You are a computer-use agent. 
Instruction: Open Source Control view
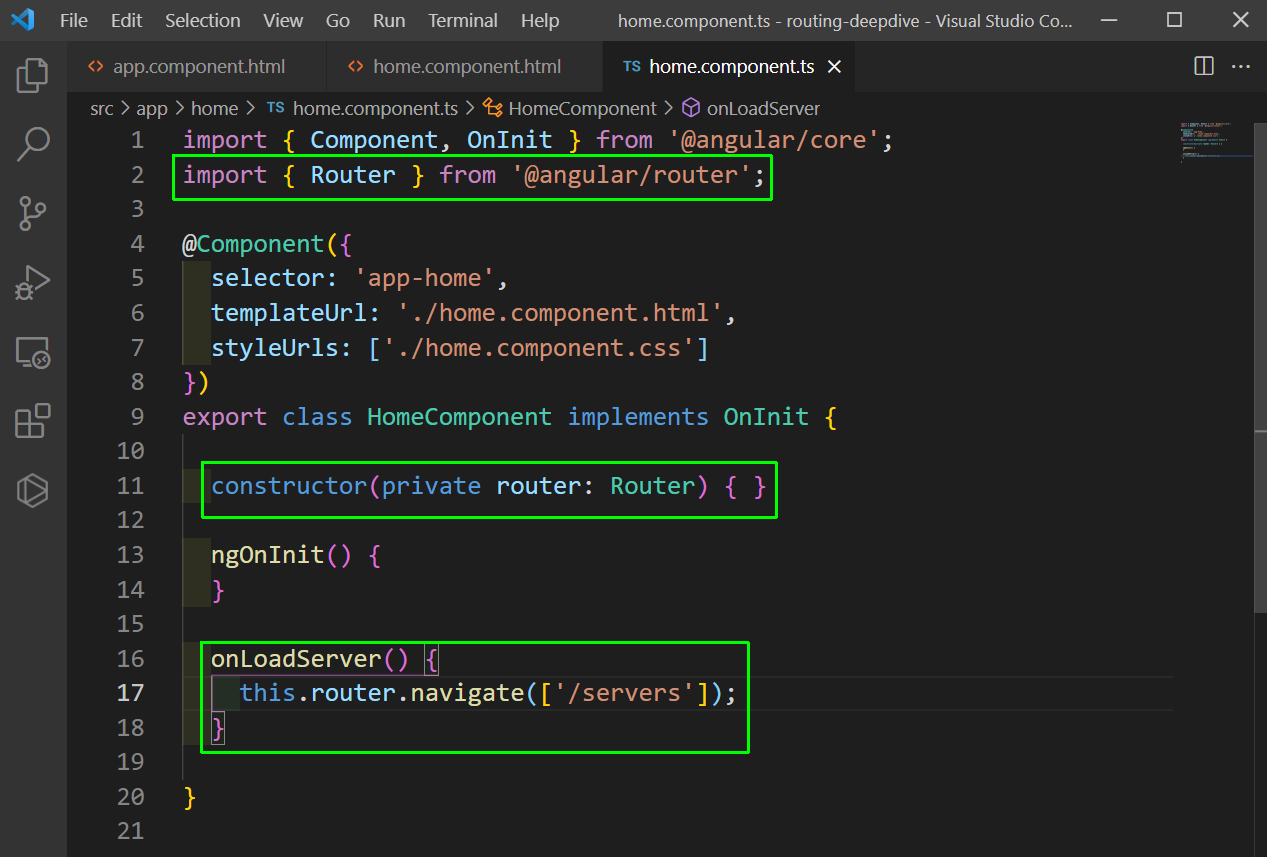click(x=33, y=213)
